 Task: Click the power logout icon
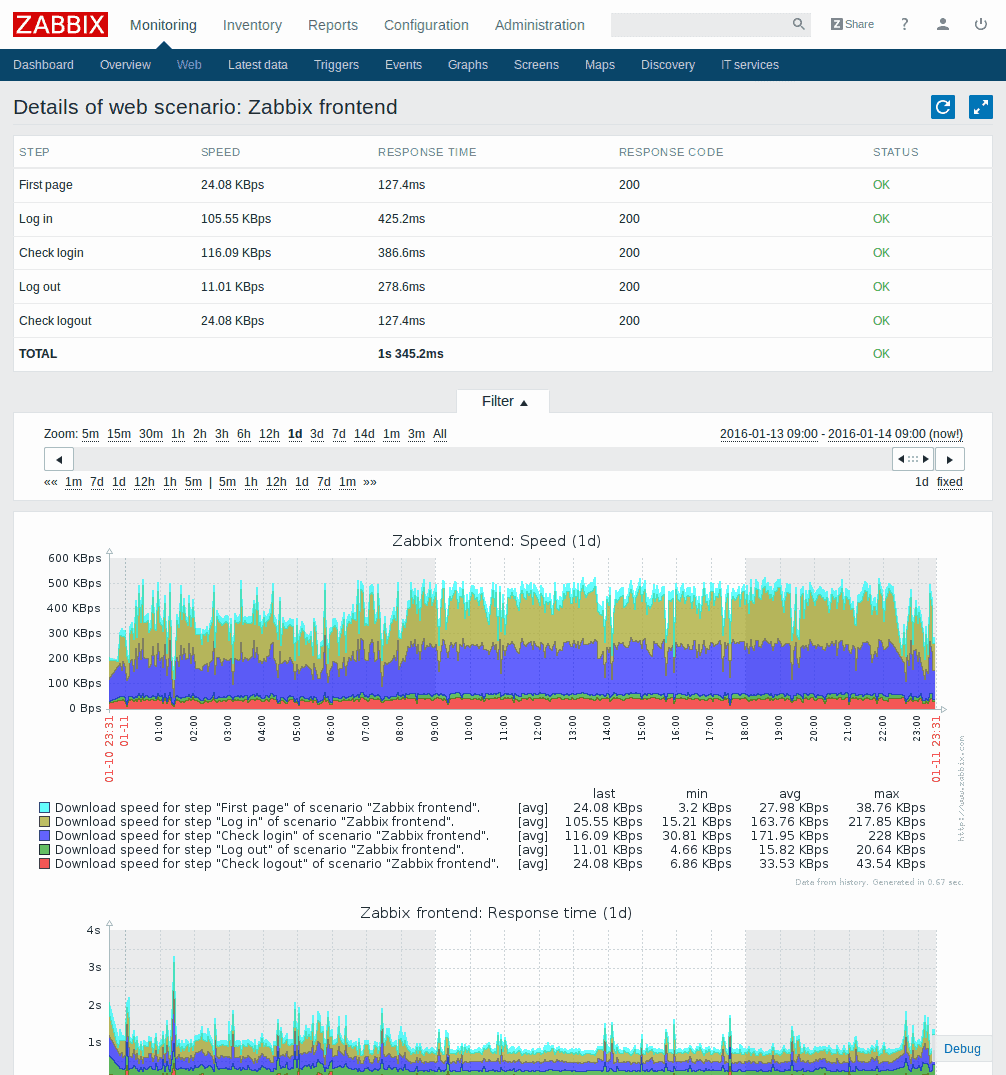pos(981,24)
